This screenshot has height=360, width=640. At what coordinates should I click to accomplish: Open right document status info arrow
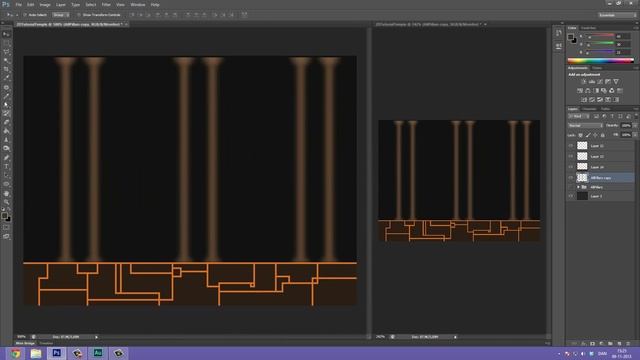456,337
